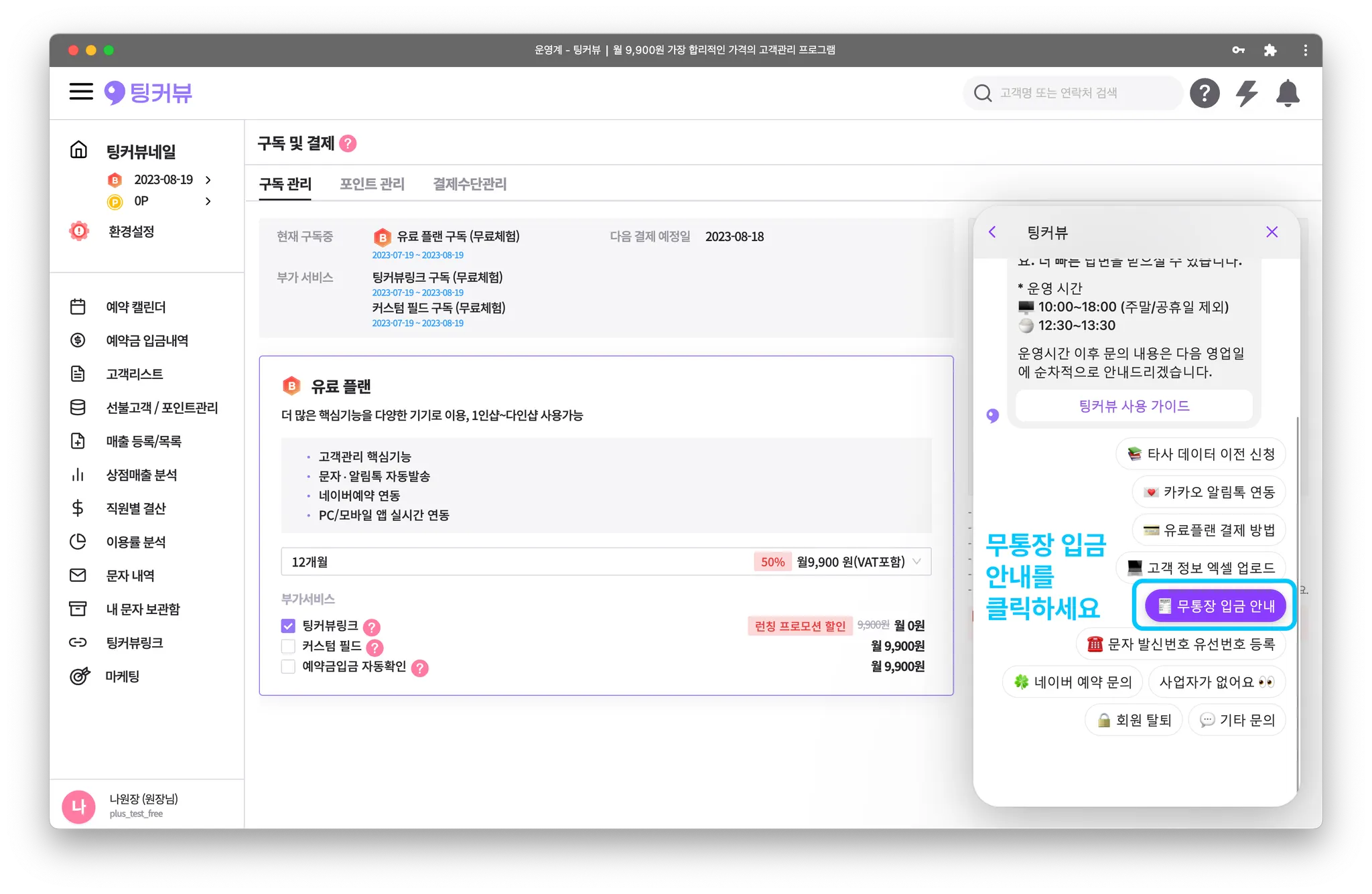Expand the 2023-08-19 subscription chevron
The image size is (1372, 894).
[x=208, y=180]
